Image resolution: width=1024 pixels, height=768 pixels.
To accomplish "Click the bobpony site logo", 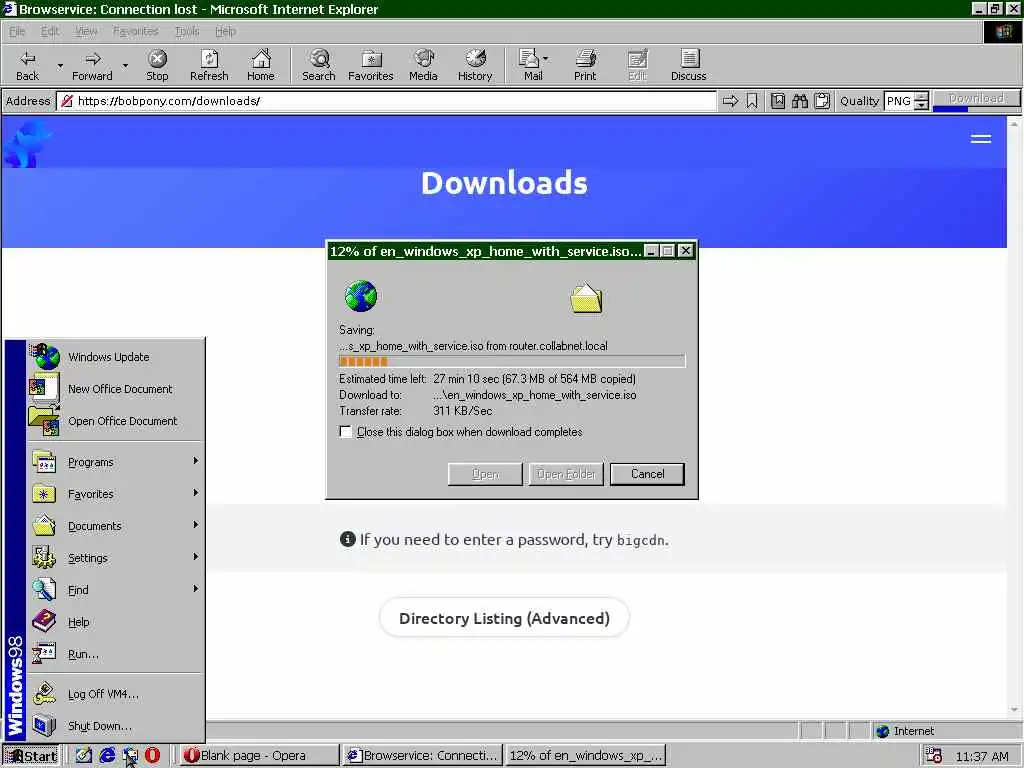I will point(26,144).
